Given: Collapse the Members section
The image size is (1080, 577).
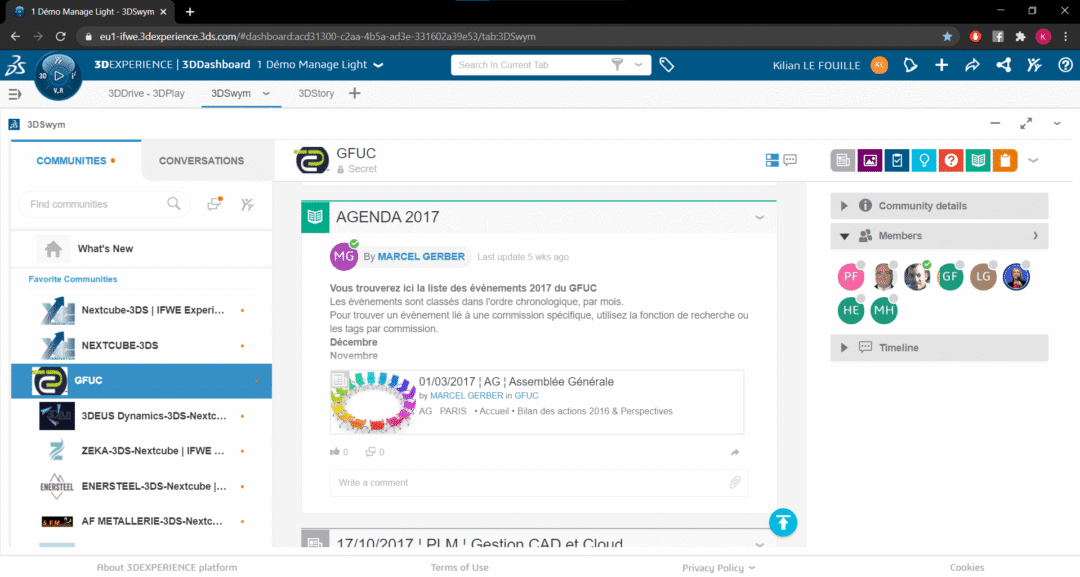Looking at the screenshot, I should point(844,237).
